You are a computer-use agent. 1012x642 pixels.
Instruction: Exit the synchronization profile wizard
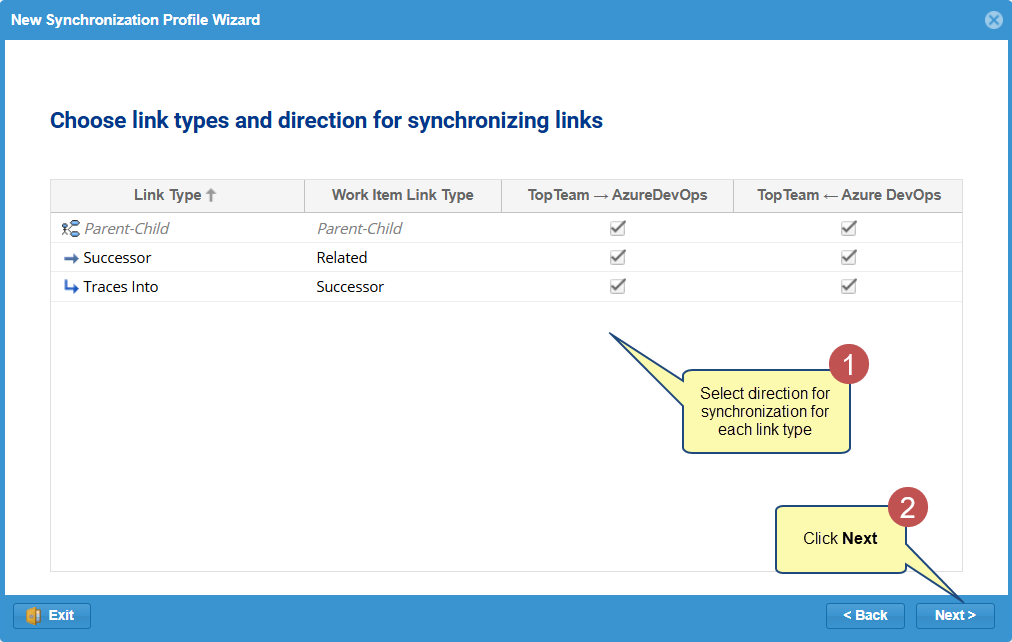tap(52, 616)
